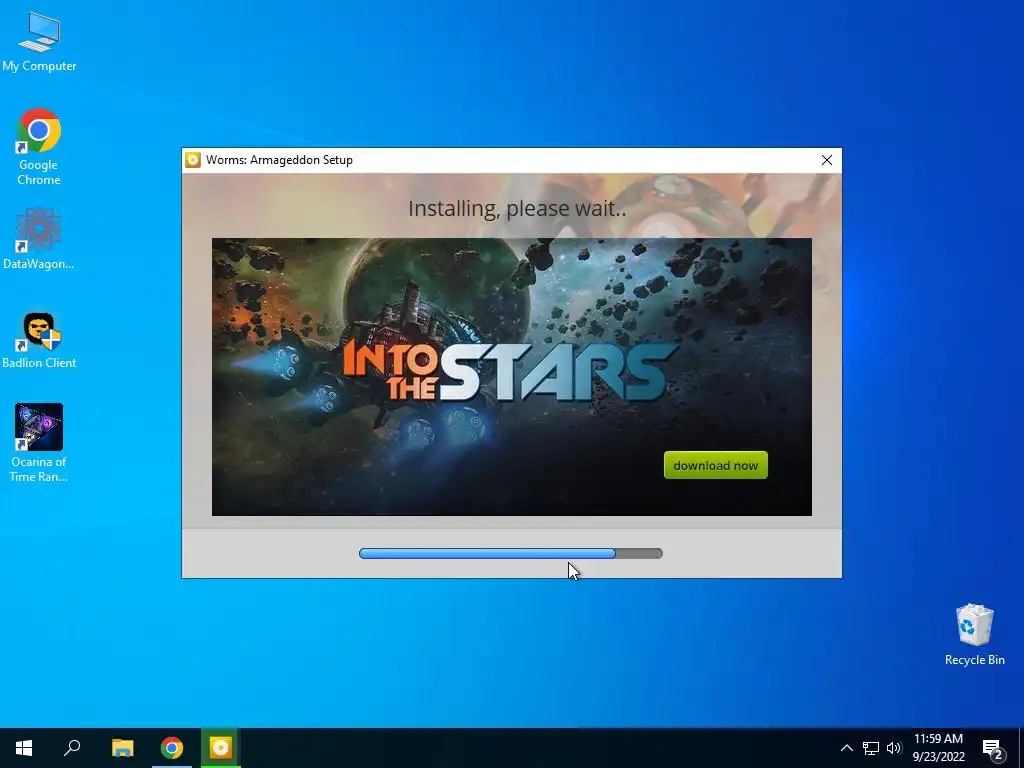Open the My Computer desktop icon
Viewport: 1024px width, 768px height.
(39, 41)
